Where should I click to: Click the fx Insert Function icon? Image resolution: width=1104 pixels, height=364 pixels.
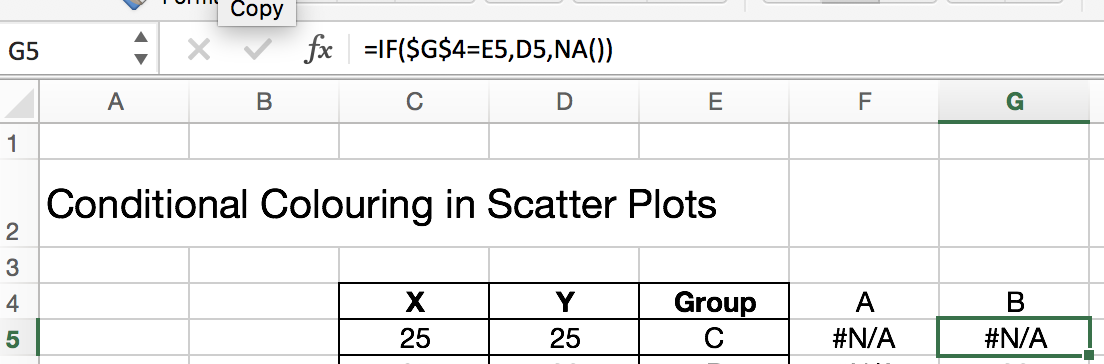point(318,50)
